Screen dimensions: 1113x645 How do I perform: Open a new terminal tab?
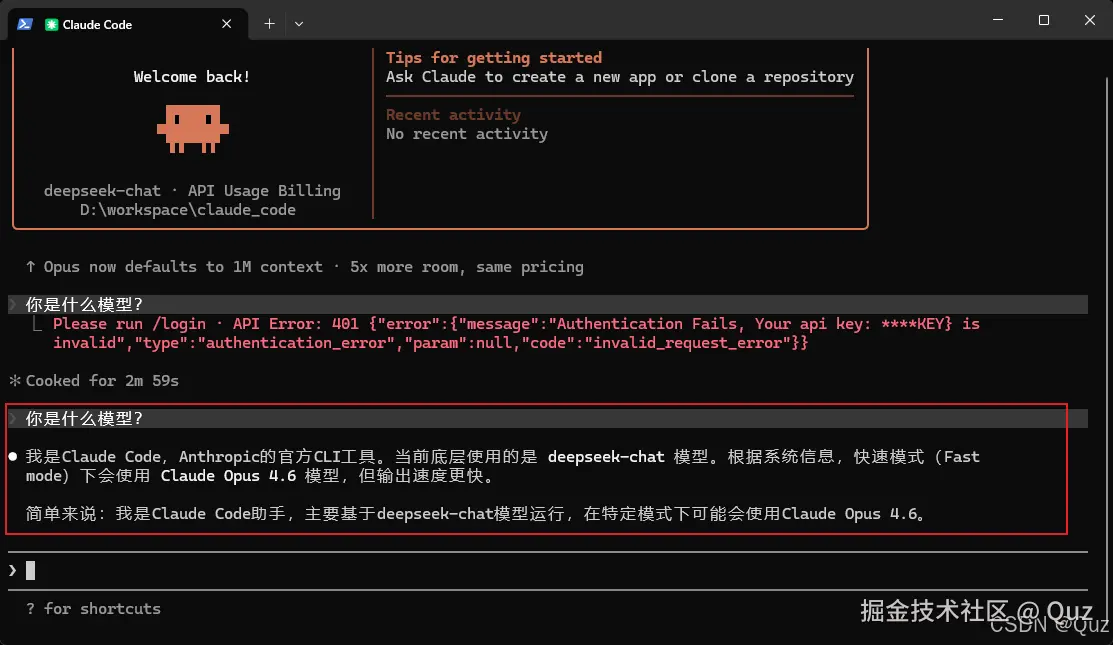tap(269, 24)
